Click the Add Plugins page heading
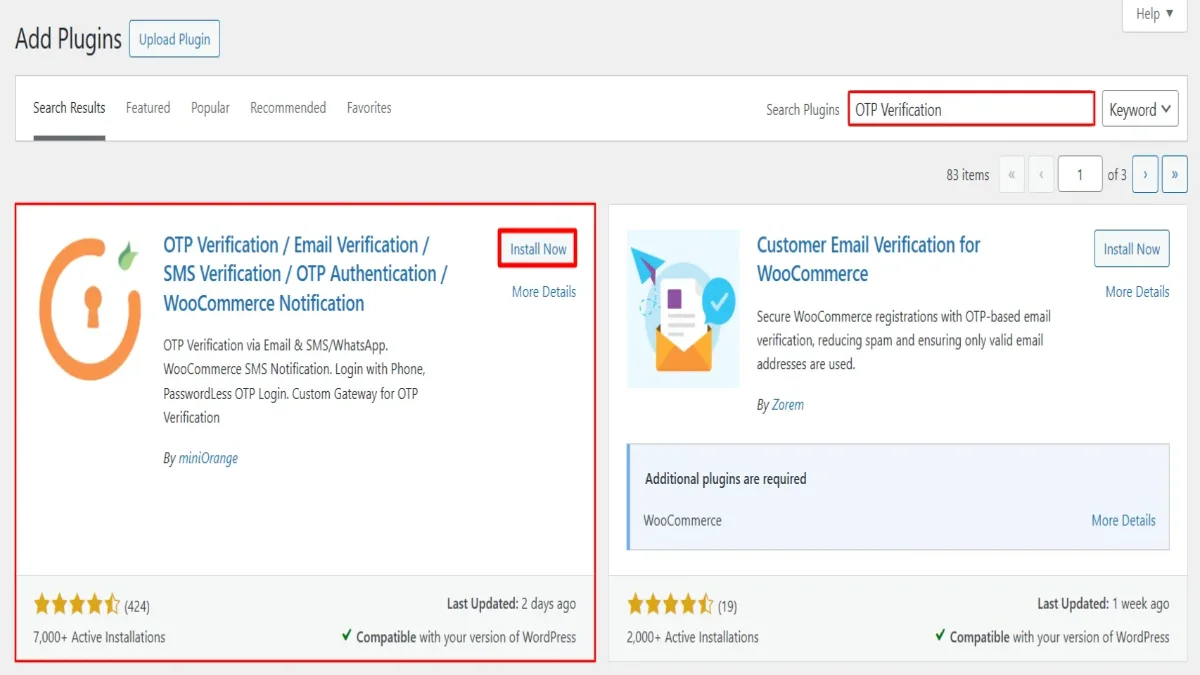 click(x=68, y=40)
